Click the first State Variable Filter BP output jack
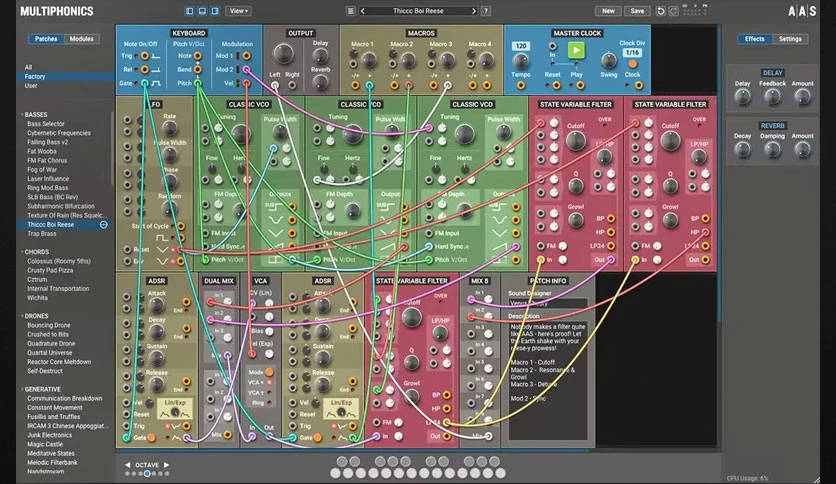This screenshot has height=484, width=836. (x=611, y=219)
